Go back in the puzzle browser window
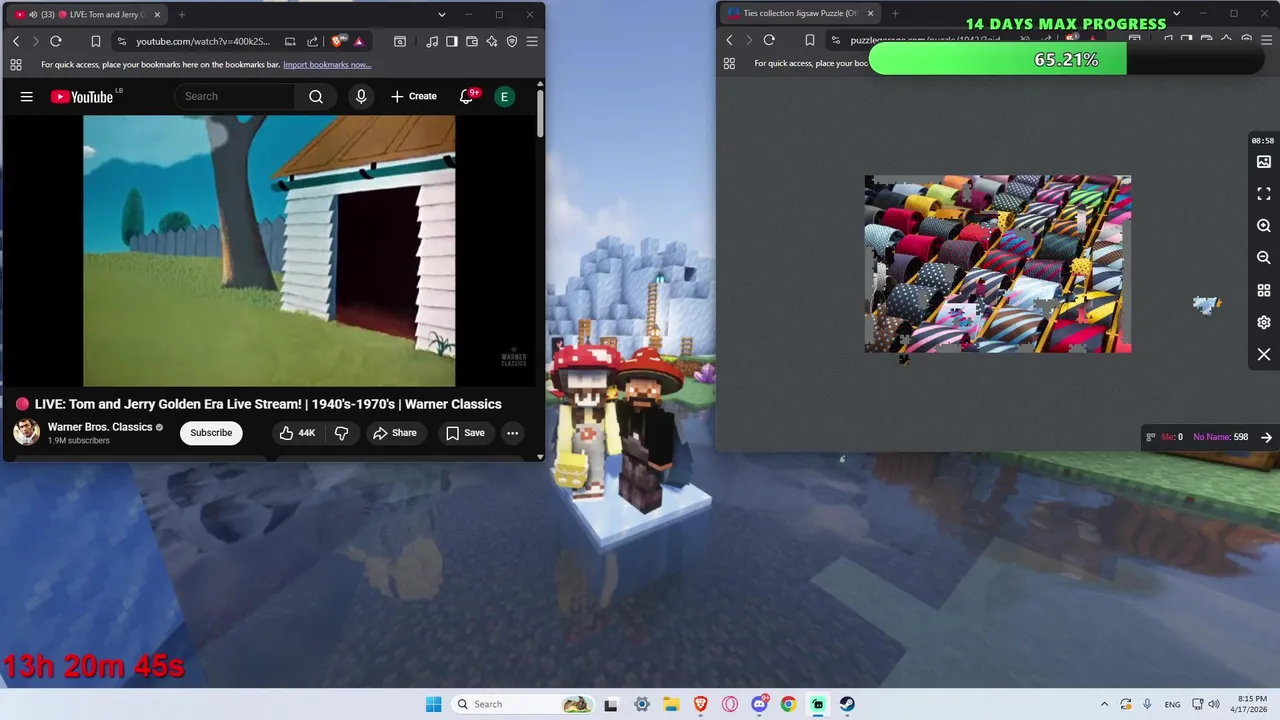 tap(729, 40)
